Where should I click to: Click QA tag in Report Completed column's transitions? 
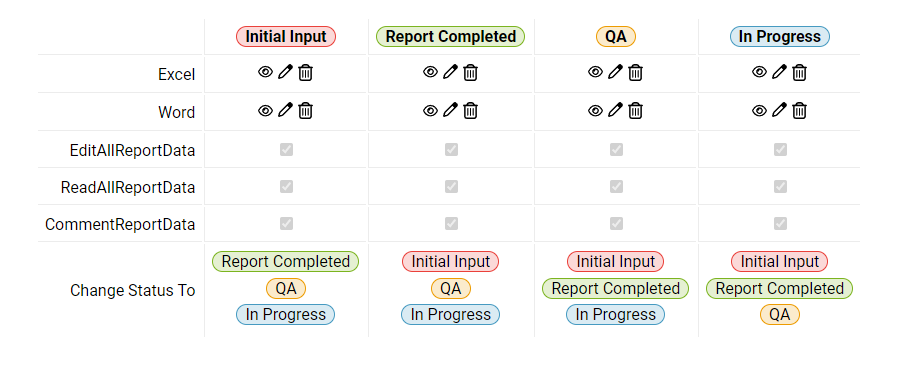(x=450, y=288)
